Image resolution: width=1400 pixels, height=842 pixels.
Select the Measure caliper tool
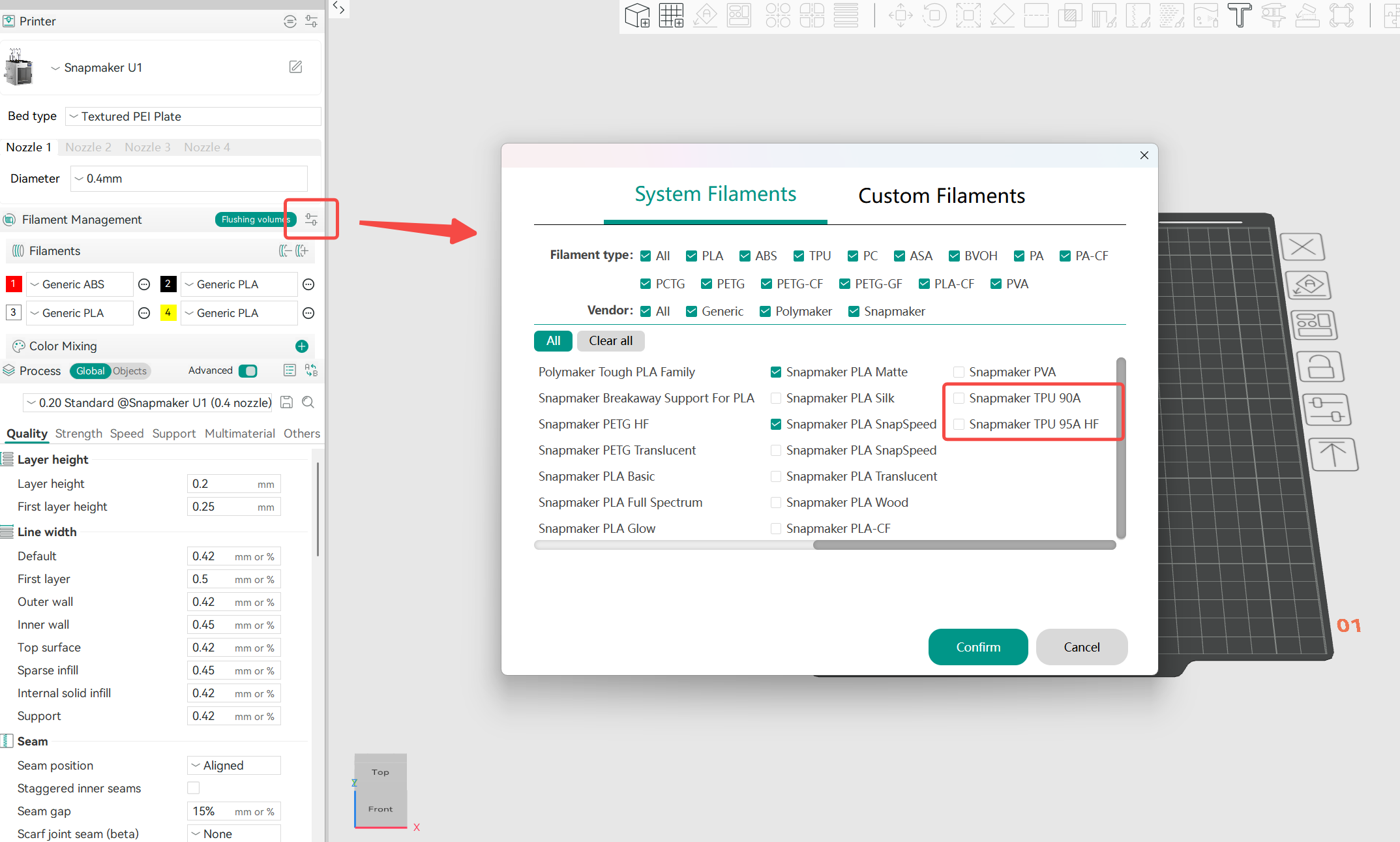coord(1273,15)
